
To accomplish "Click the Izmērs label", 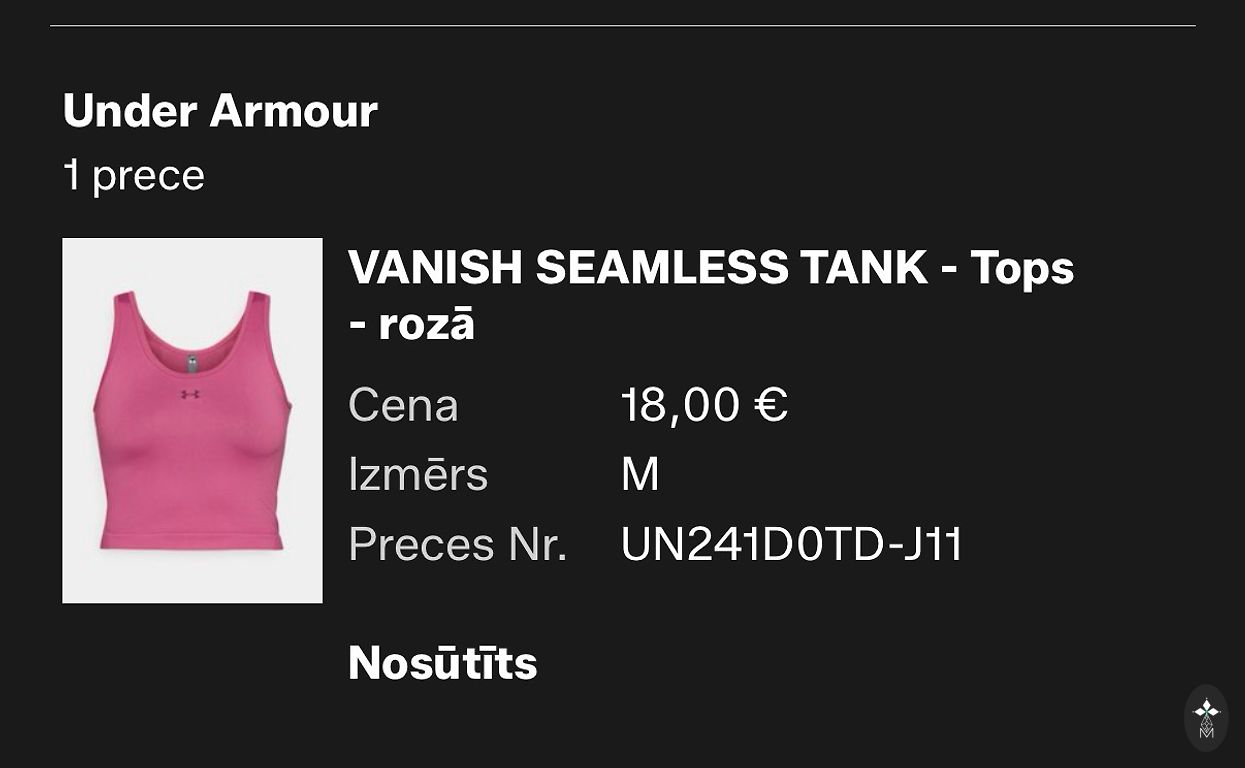I will click(418, 474).
